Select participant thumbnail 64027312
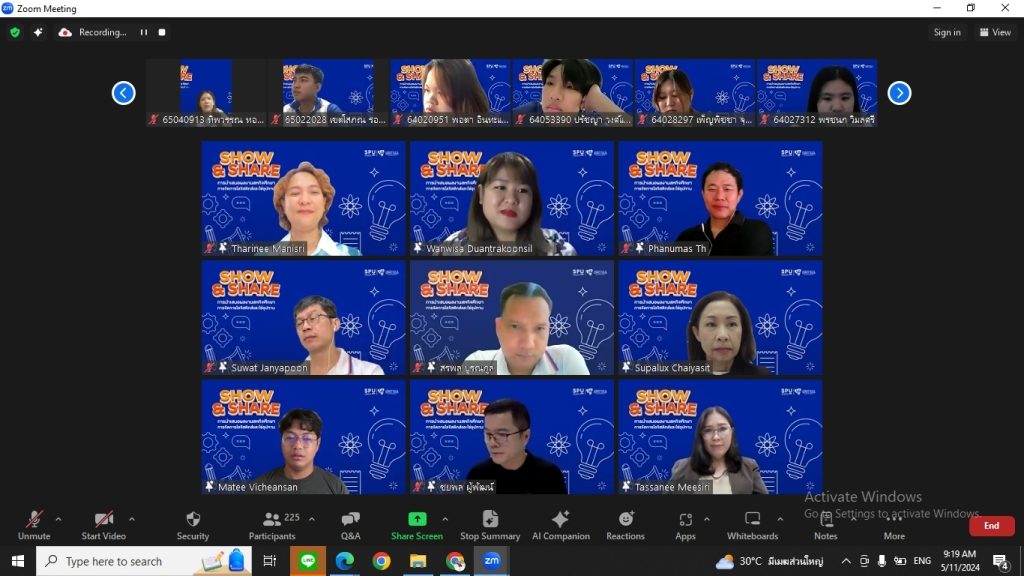1024x576 pixels. [817, 93]
